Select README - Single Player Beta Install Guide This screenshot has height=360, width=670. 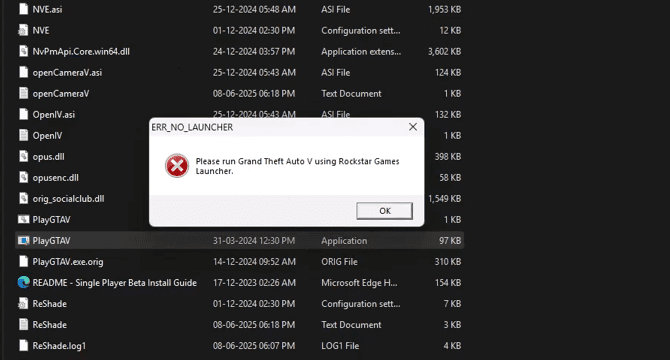click(115, 283)
